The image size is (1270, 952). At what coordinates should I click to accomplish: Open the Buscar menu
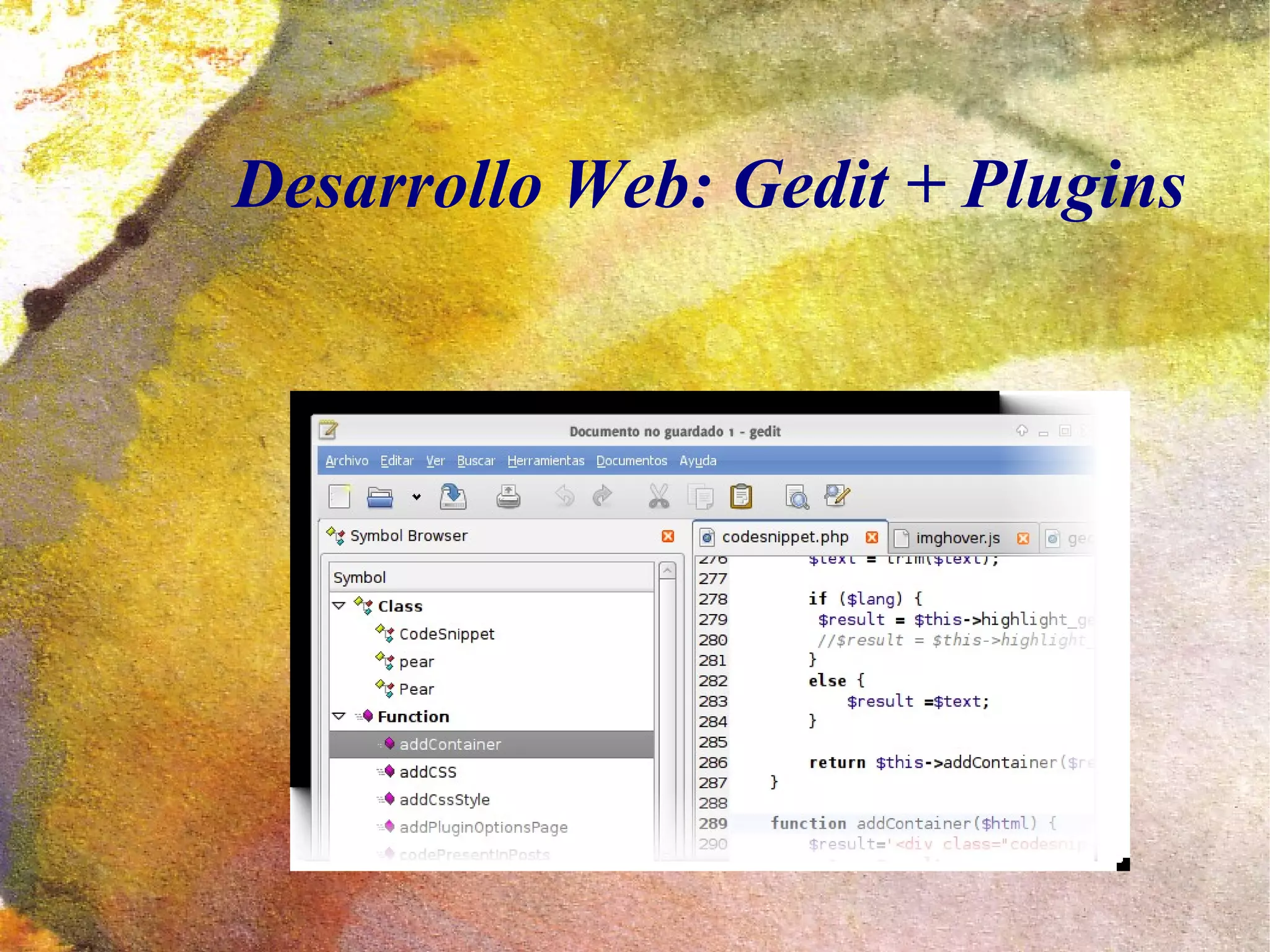476,461
